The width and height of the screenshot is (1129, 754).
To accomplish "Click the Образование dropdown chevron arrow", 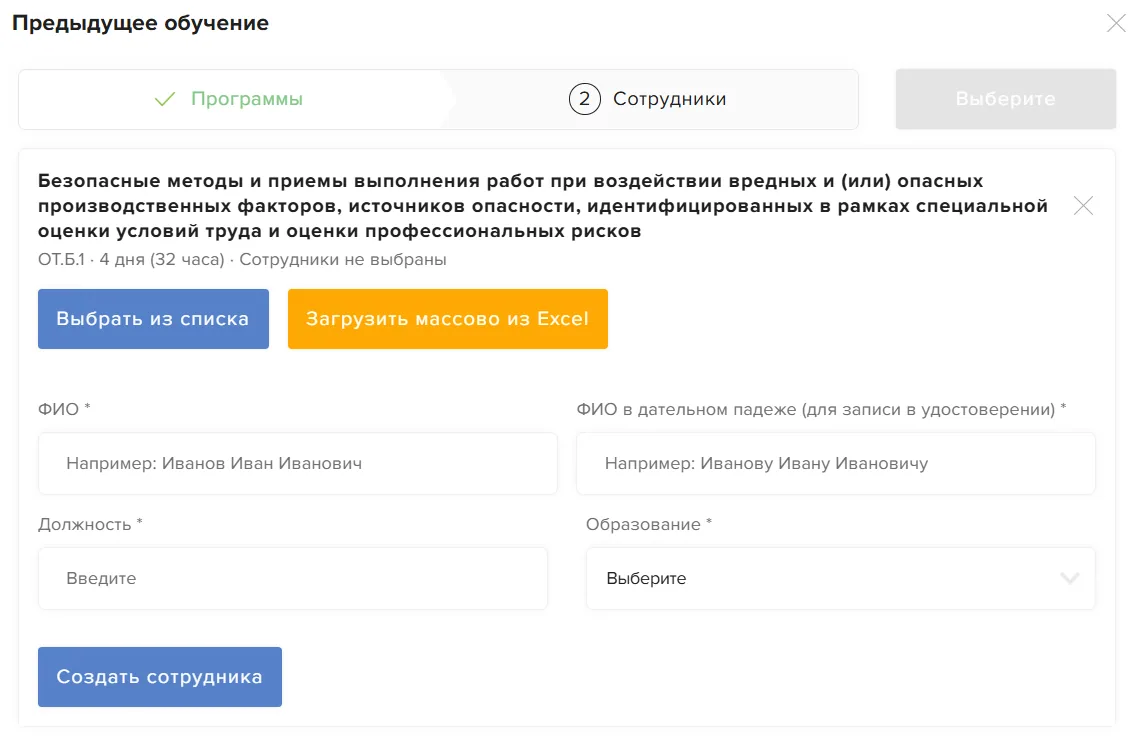I will click(x=1069, y=578).
